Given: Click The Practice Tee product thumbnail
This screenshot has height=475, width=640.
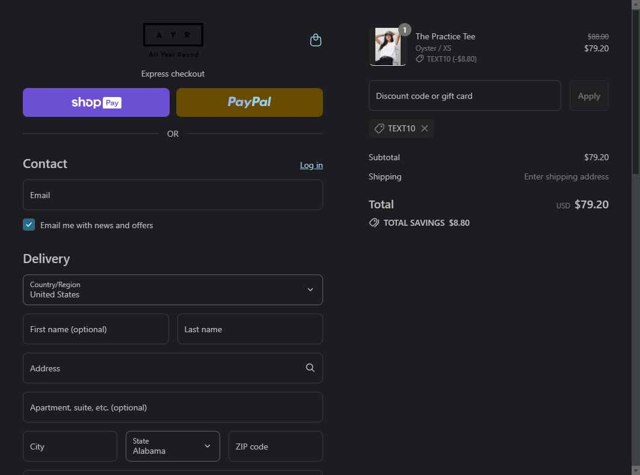Looking at the screenshot, I should pyautogui.click(x=388, y=47).
